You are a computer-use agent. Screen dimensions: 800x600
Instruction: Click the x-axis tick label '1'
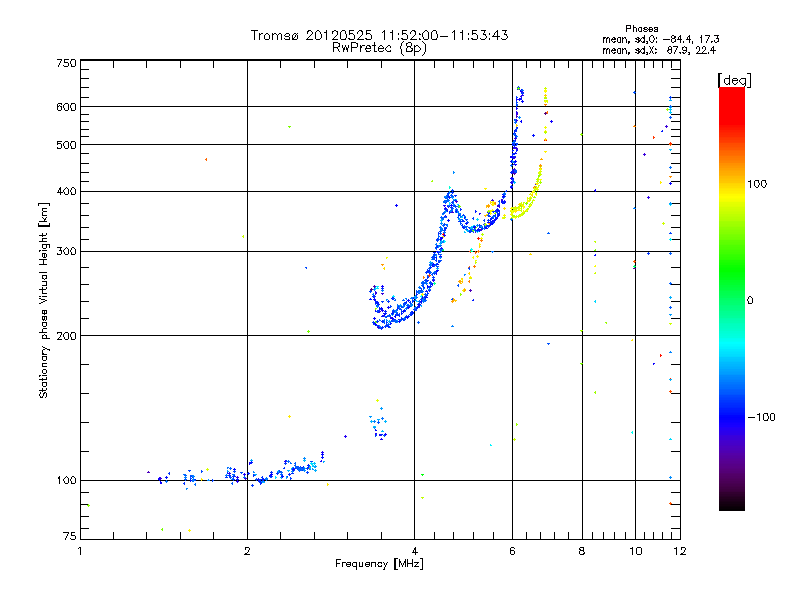click(x=80, y=551)
